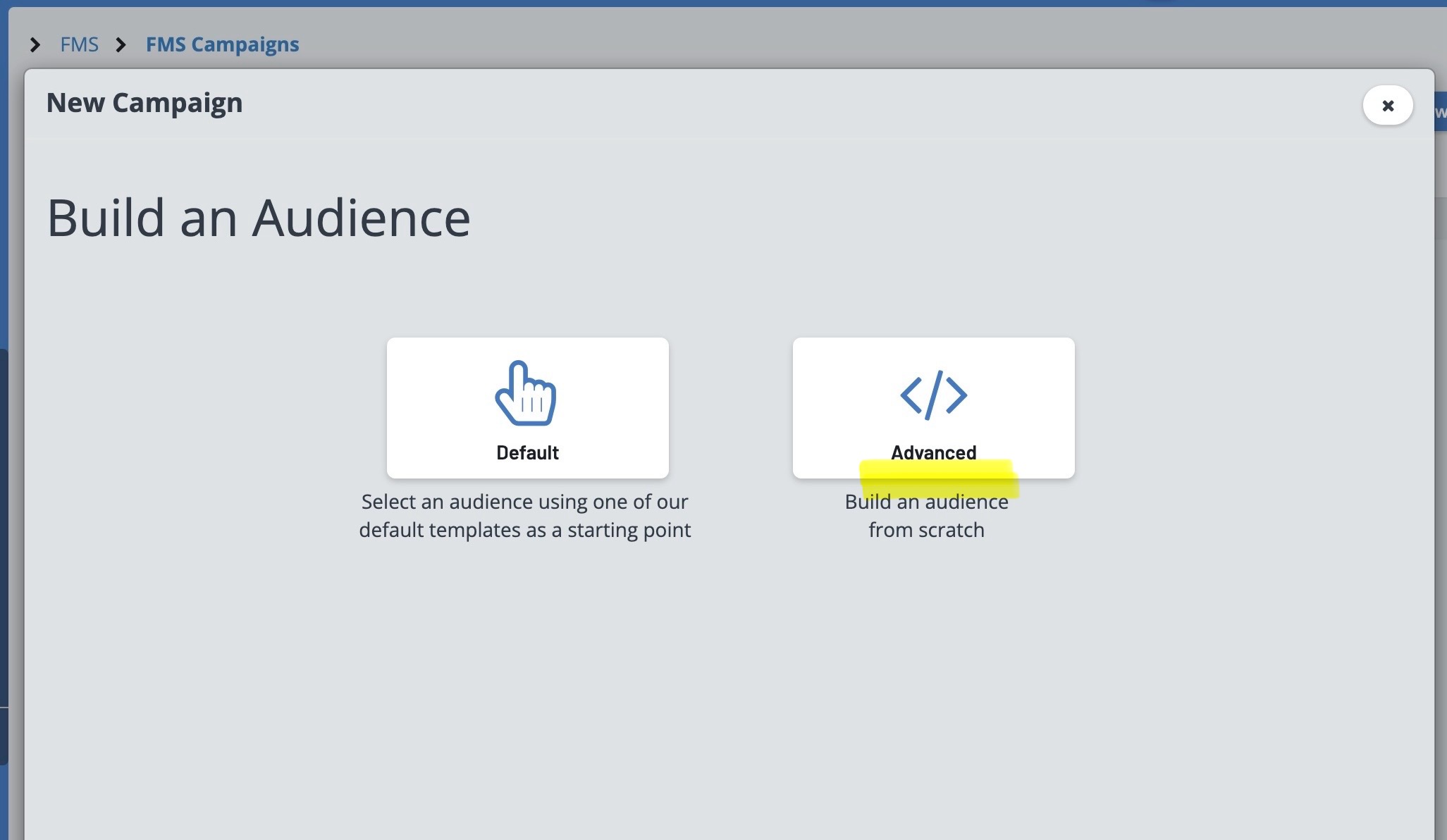Click the Build an Audience heading
Image resolution: width=1447 pixels, height=840 pixels.
[258, 218]
